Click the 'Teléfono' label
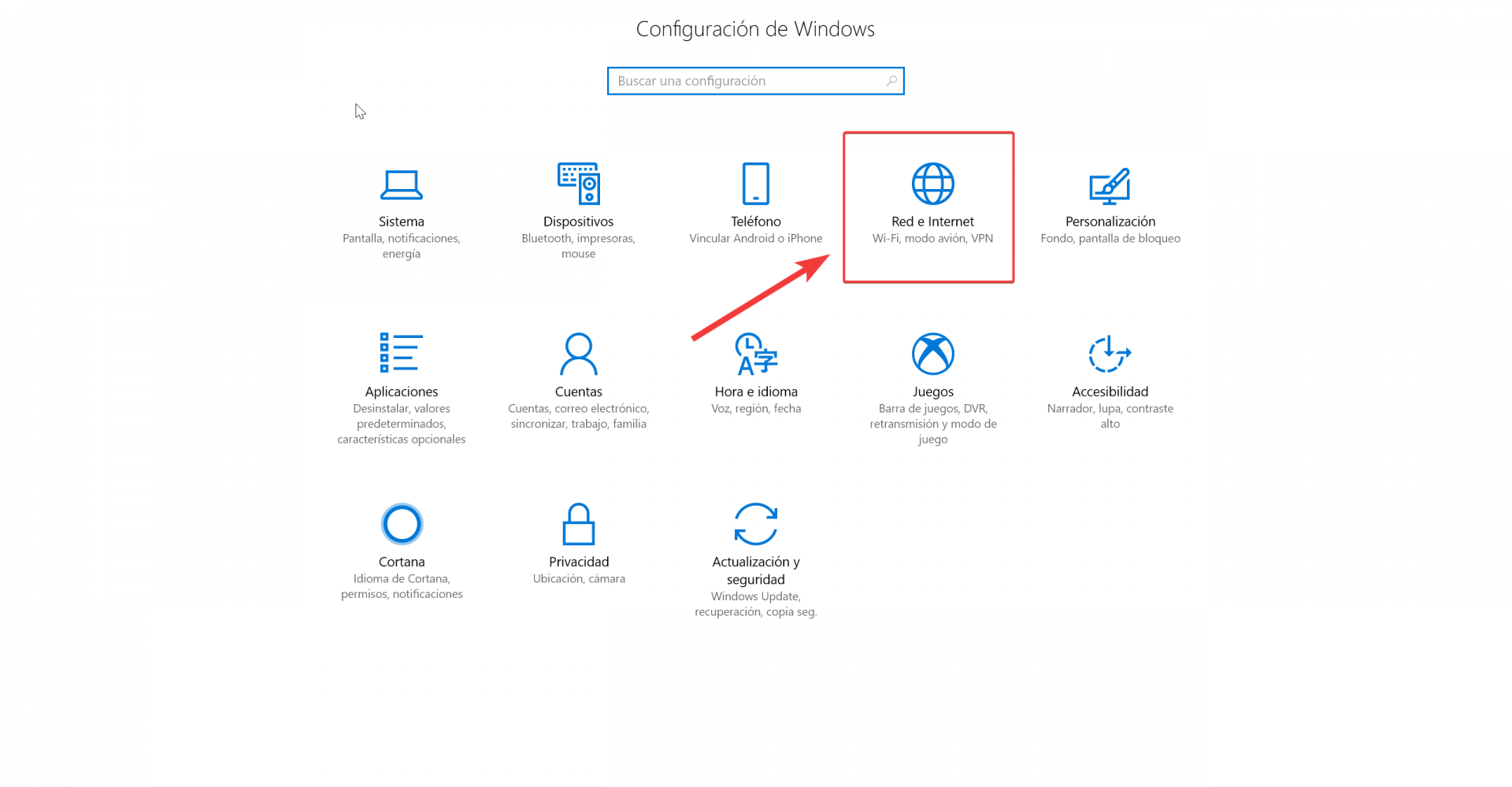 click(756, 221)
